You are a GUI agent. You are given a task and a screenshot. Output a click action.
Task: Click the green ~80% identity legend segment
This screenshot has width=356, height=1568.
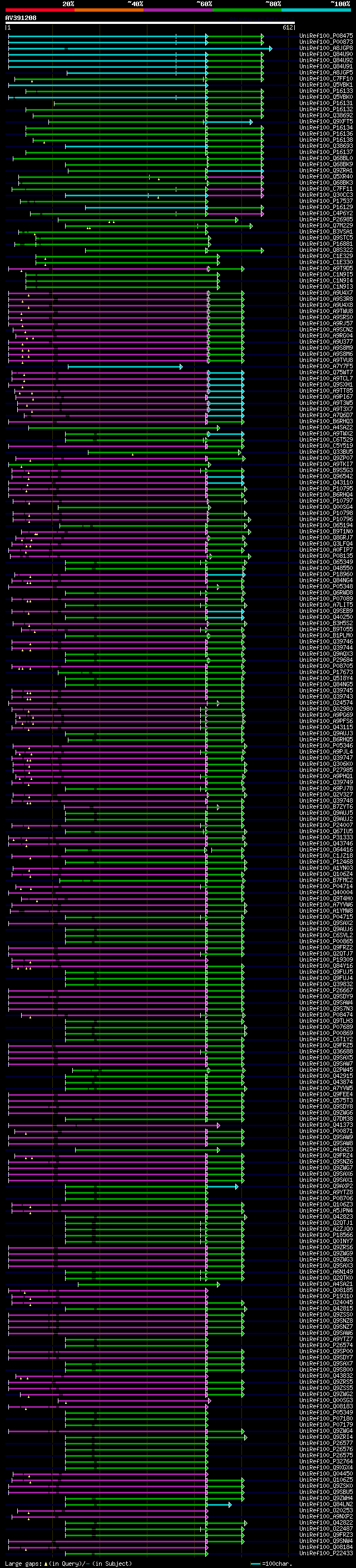247,10
